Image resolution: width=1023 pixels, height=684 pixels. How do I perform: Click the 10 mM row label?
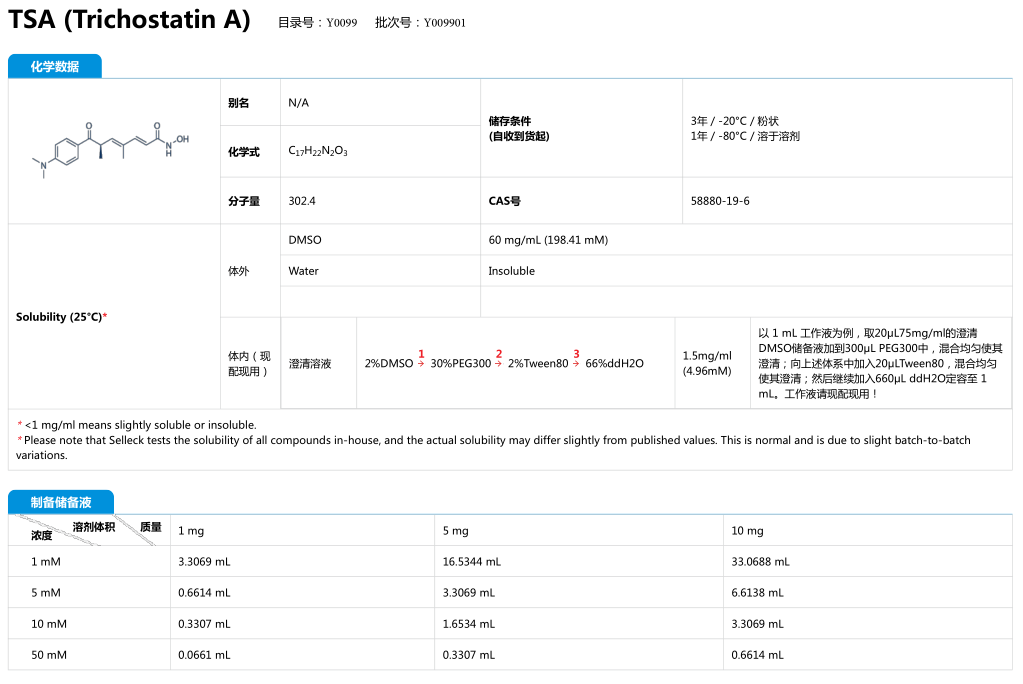49,624
